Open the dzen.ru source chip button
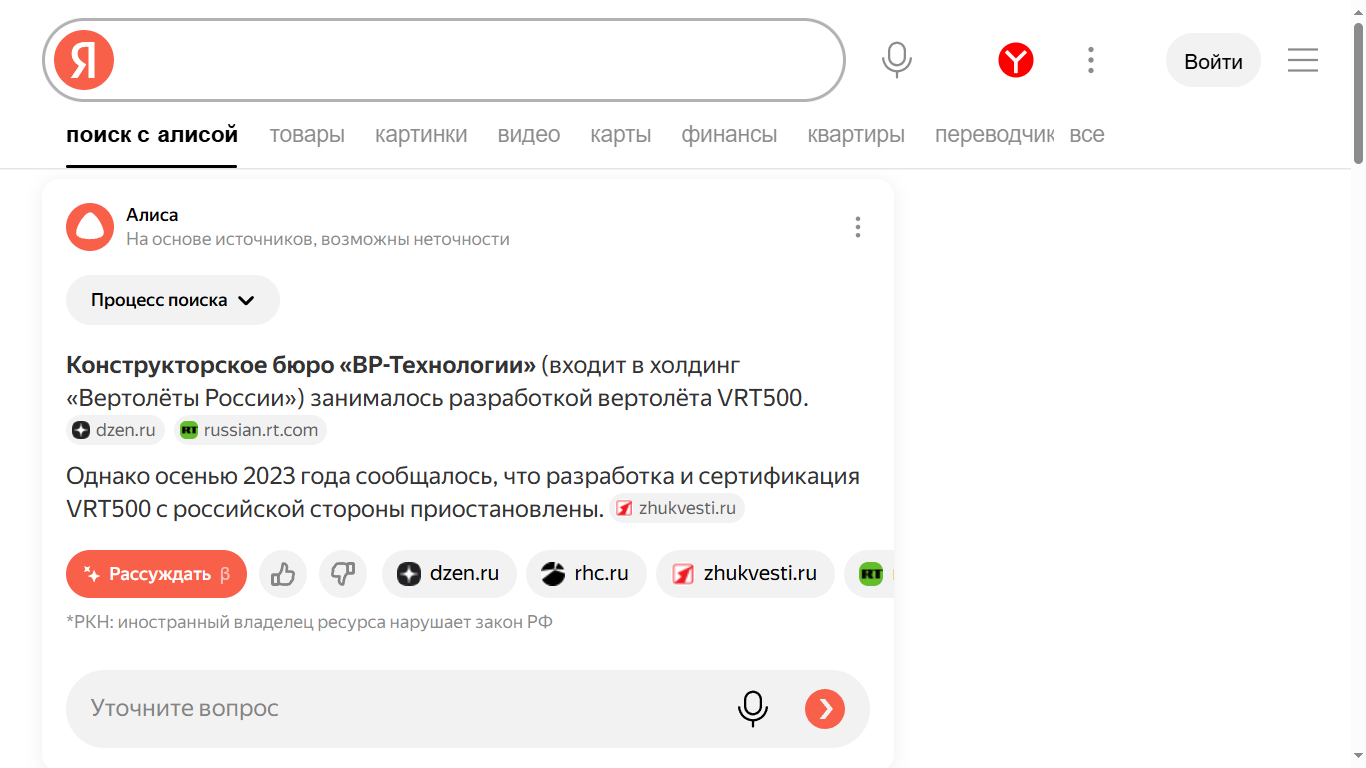Viewport: 1366px width, 768px height. (x=449, y=574)
